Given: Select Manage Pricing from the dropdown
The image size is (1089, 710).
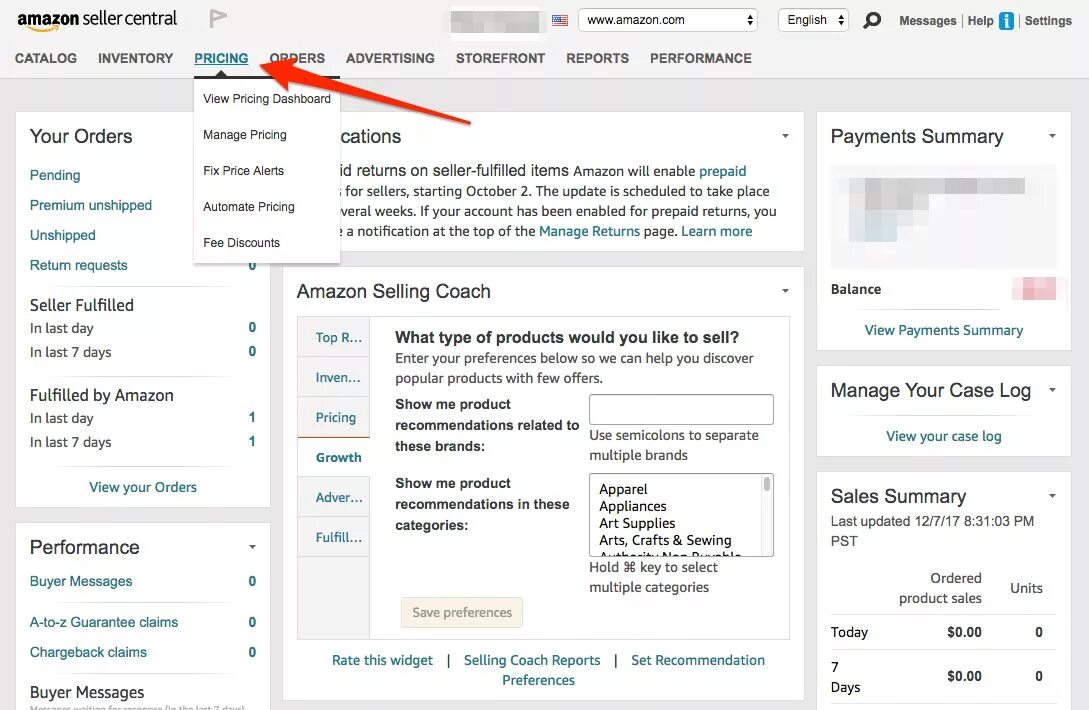Looking at the screenshot, I should [244, 135].
